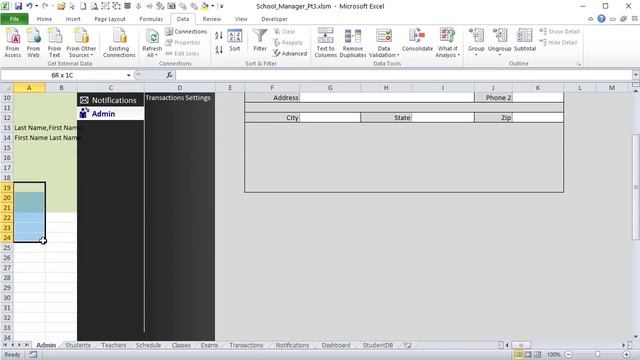
Task: Click Address input field
Action: 387,98
